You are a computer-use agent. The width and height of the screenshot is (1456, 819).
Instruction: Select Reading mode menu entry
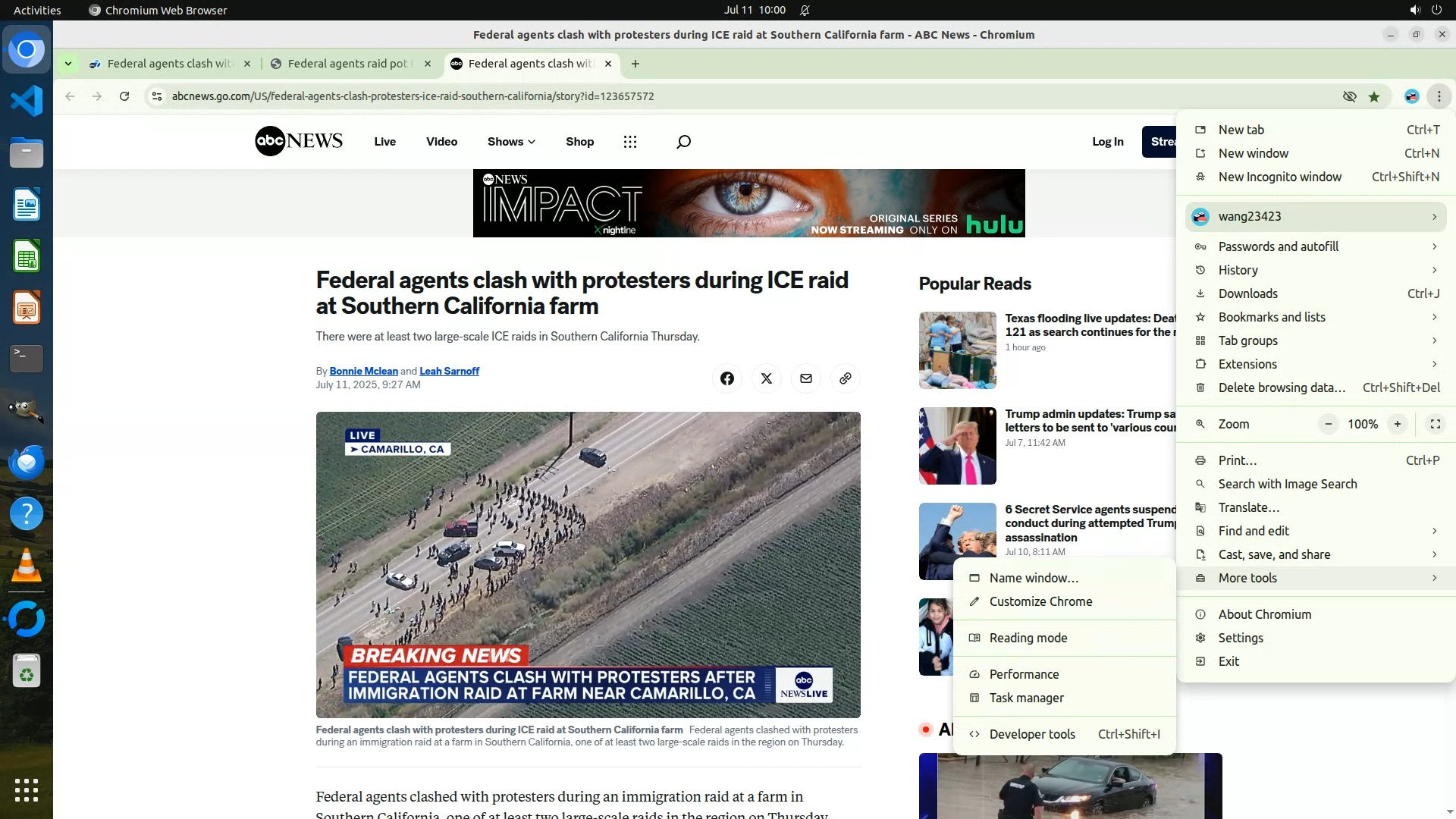(1028, 638)
